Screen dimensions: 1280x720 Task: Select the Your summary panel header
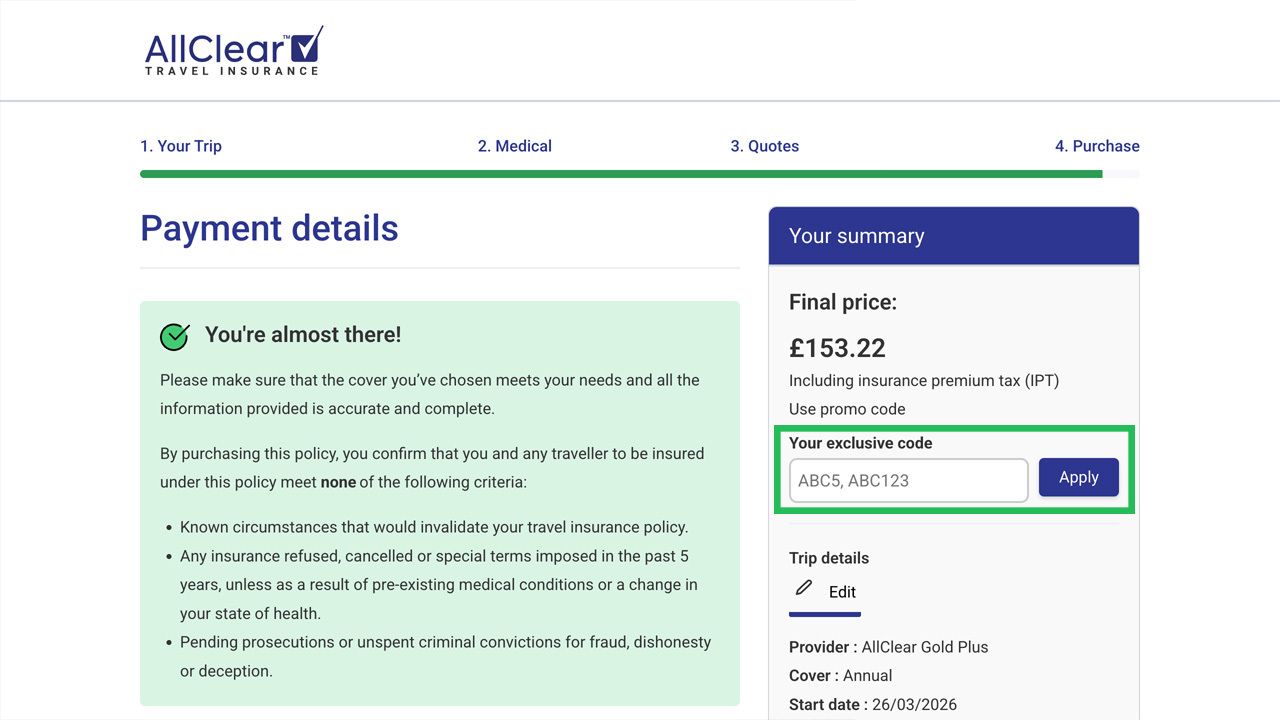coord(856,235)
